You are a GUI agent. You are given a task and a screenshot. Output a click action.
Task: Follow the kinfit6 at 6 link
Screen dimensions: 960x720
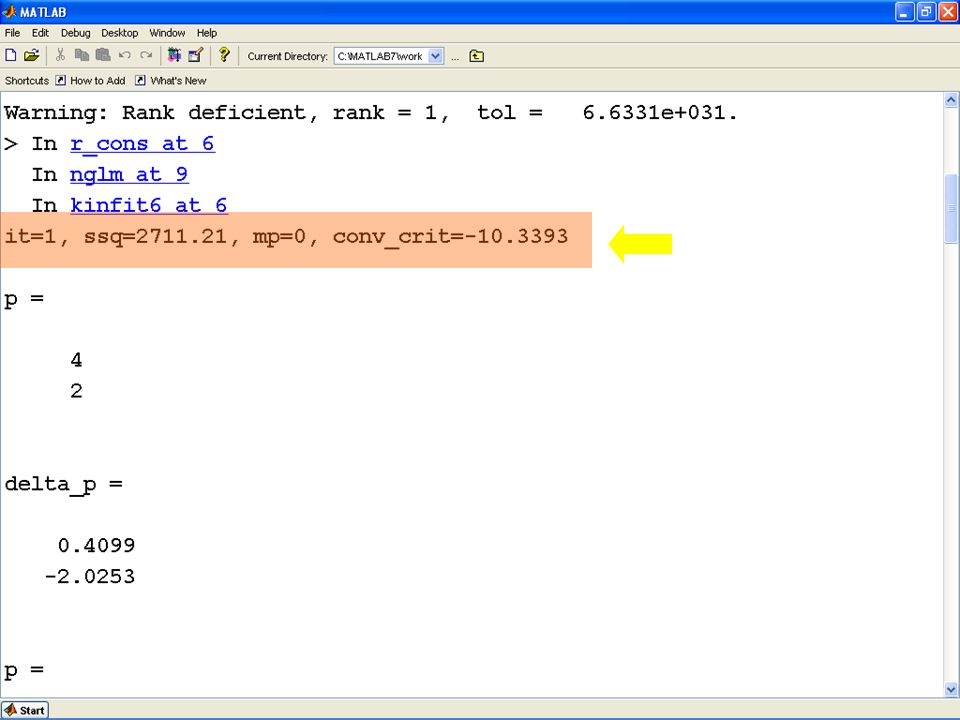(149, 206)
